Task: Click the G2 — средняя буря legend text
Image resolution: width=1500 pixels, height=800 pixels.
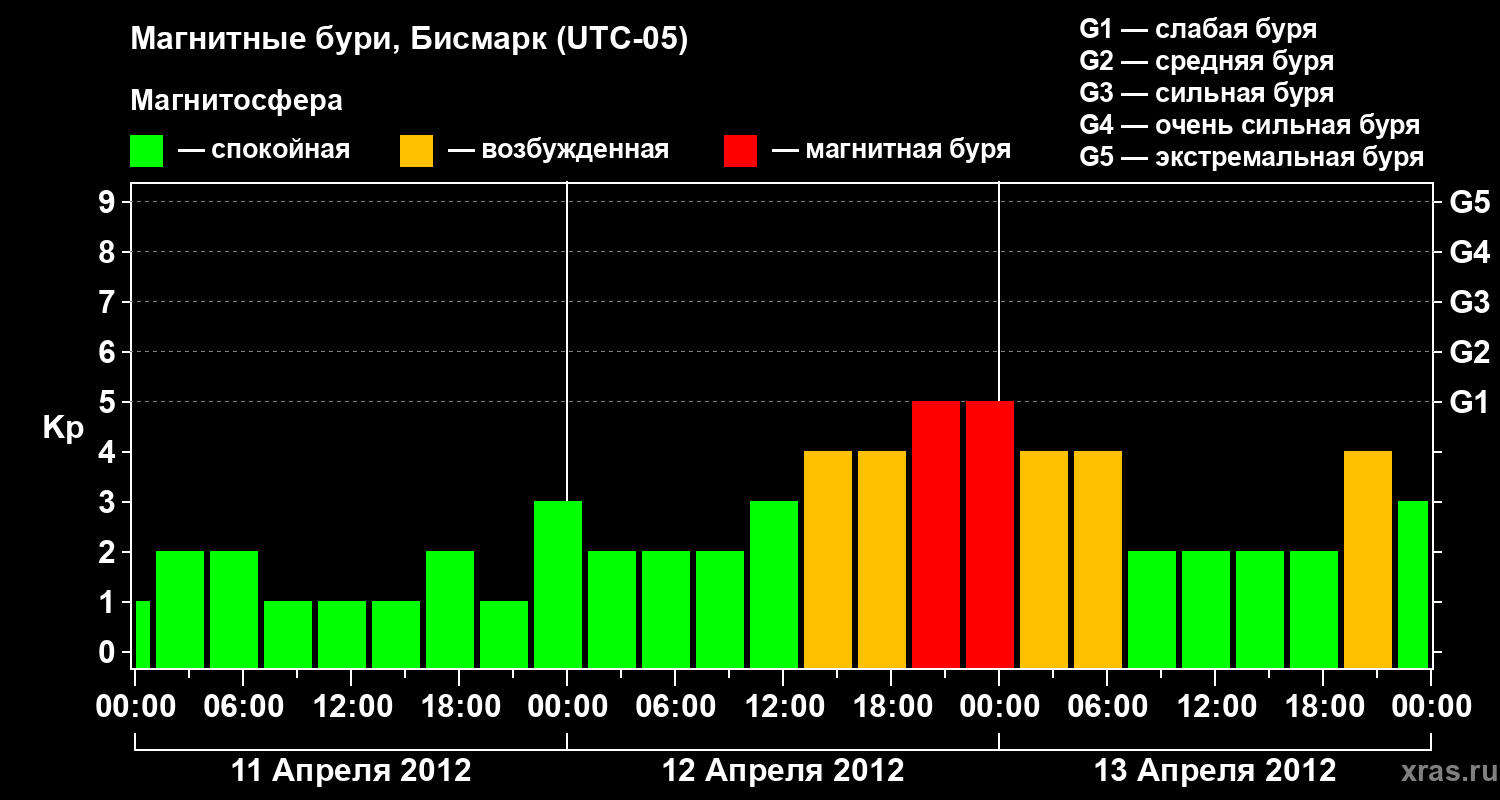Action: pyautogui.click(x=1206, y=61)
